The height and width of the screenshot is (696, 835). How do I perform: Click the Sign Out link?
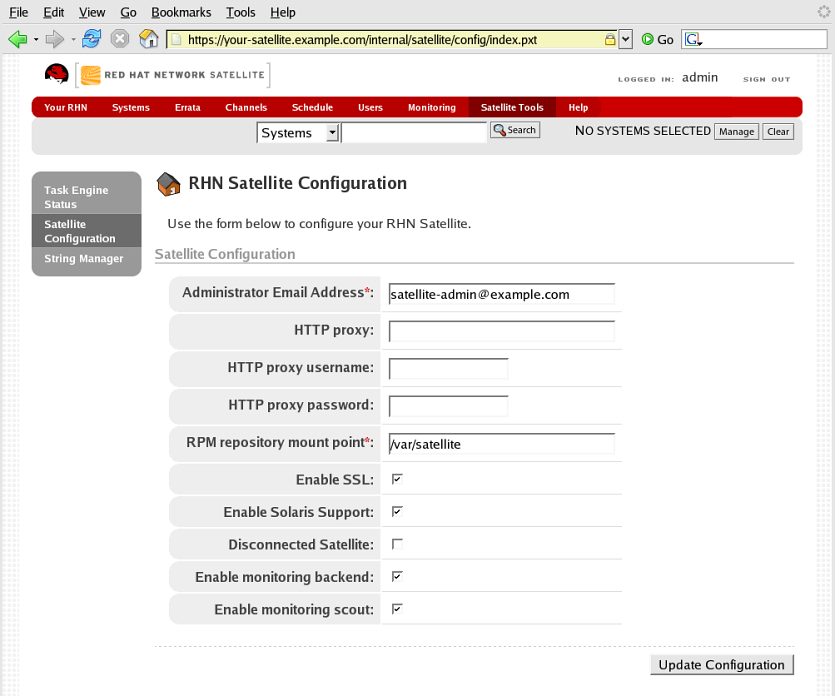pyautogui.click(x=766, y=79)
